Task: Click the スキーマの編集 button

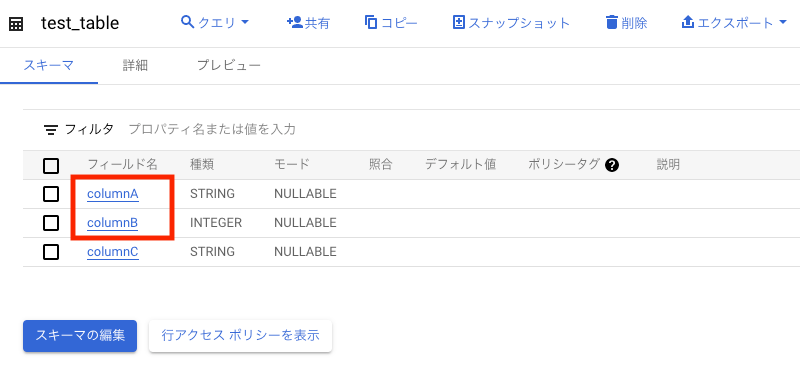Action: [80, 336]
